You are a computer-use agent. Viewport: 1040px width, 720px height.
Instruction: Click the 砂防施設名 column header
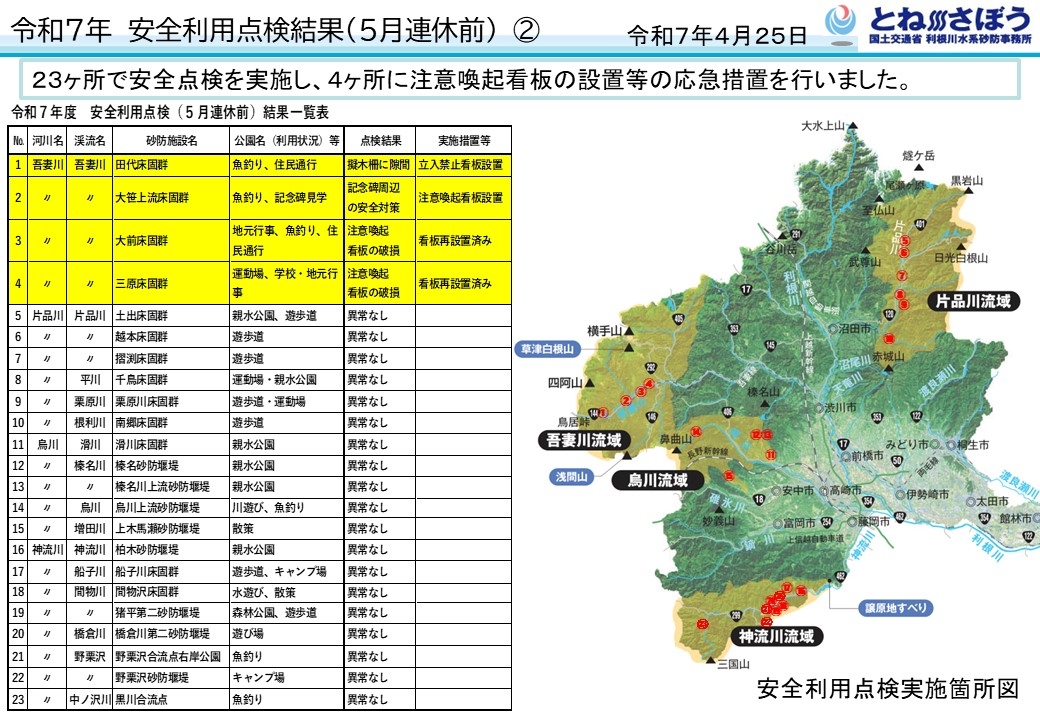coord(171,141)
